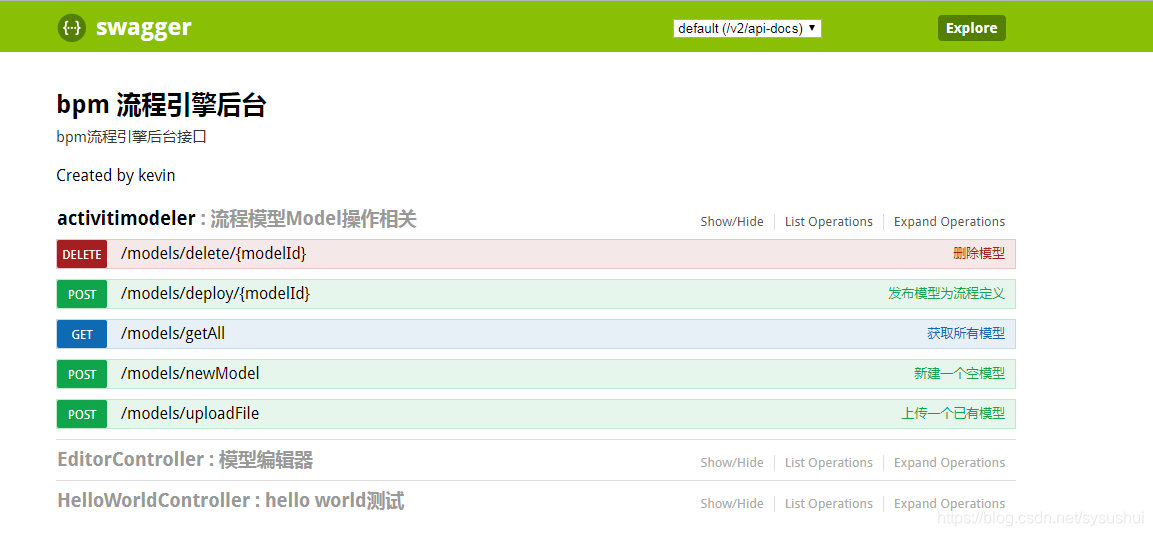The height and width of the screenshot is (536, 1153).
Task: Click the GET method badge
Action: (82, 335)
